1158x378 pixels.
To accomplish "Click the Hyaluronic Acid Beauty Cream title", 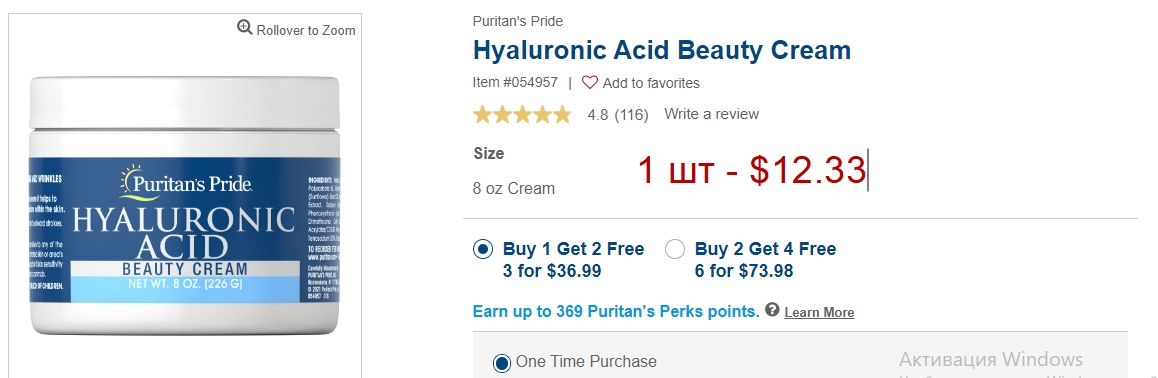I will (662, 50).
